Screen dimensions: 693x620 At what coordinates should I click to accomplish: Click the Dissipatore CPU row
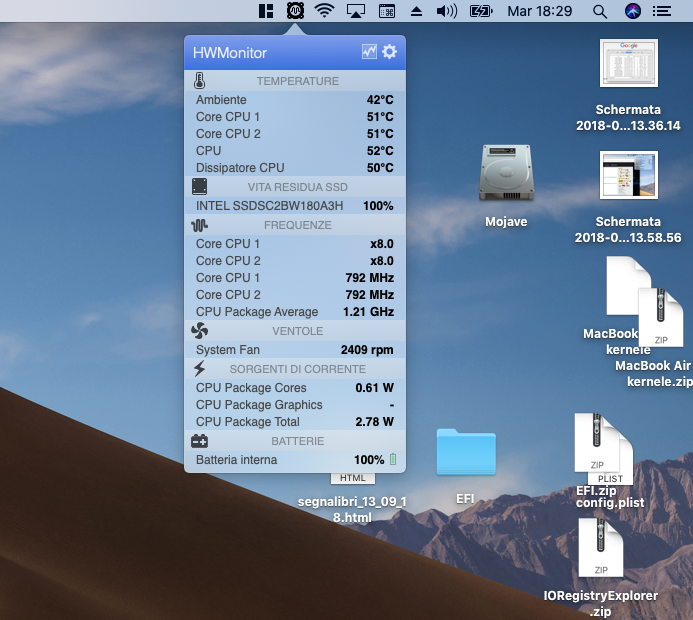pyautogui.click(x=295, y=167)
